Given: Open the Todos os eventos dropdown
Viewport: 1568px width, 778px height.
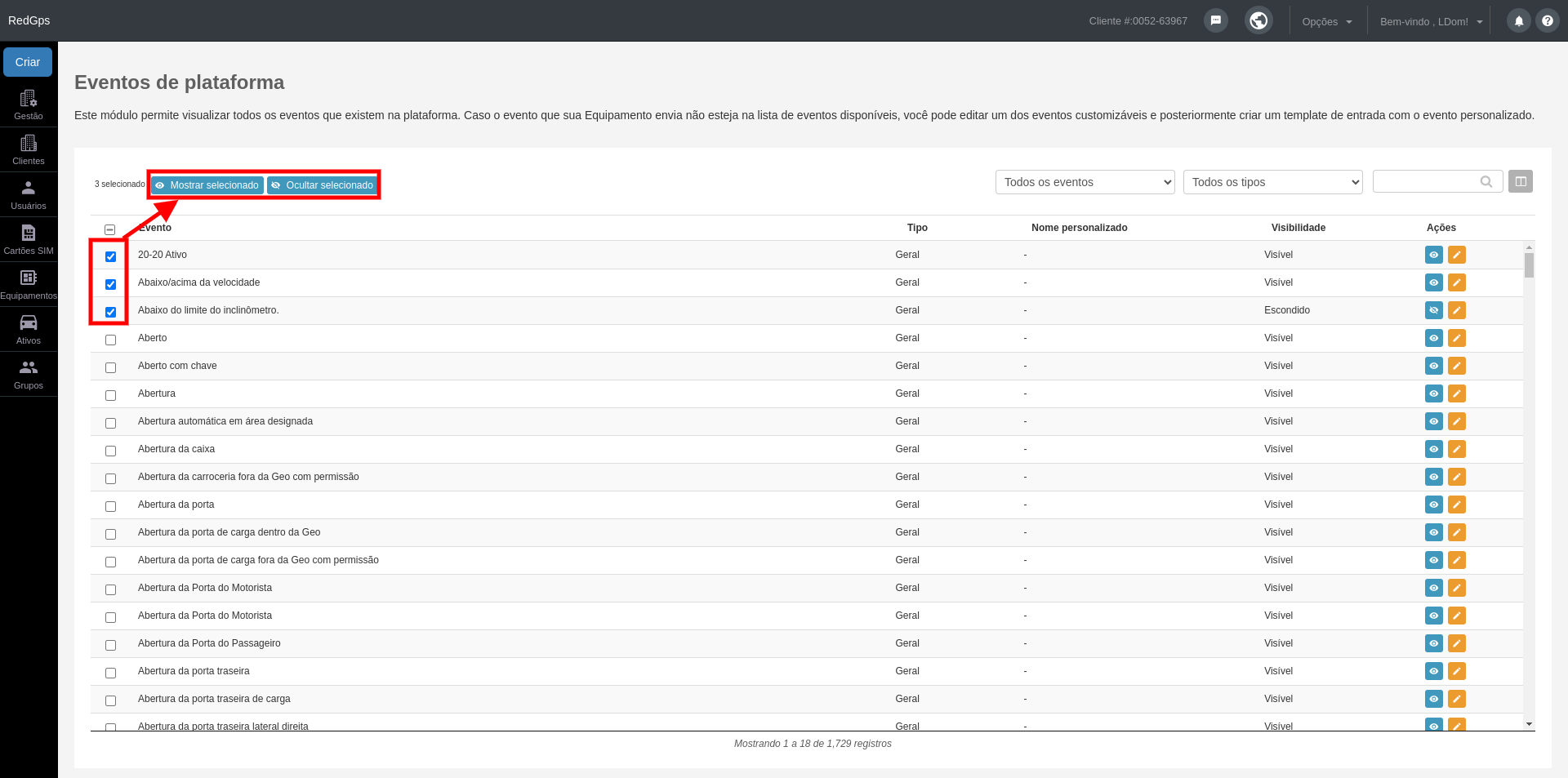Looking at the screenshot, I should (1085, 182).
